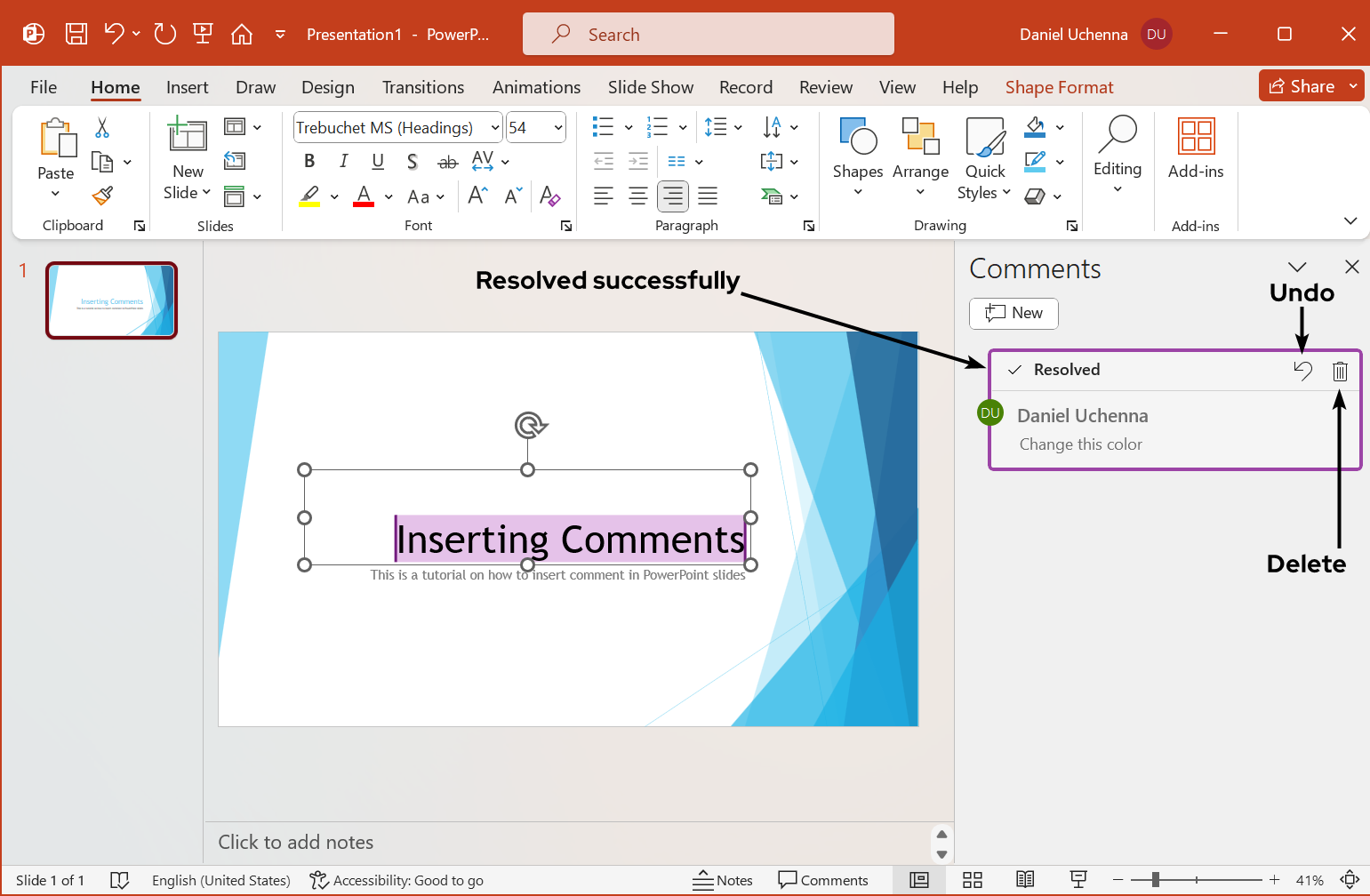1370x896 pixels.
Task: Click the Strikethrough icon
Action: tap(447, 162)
